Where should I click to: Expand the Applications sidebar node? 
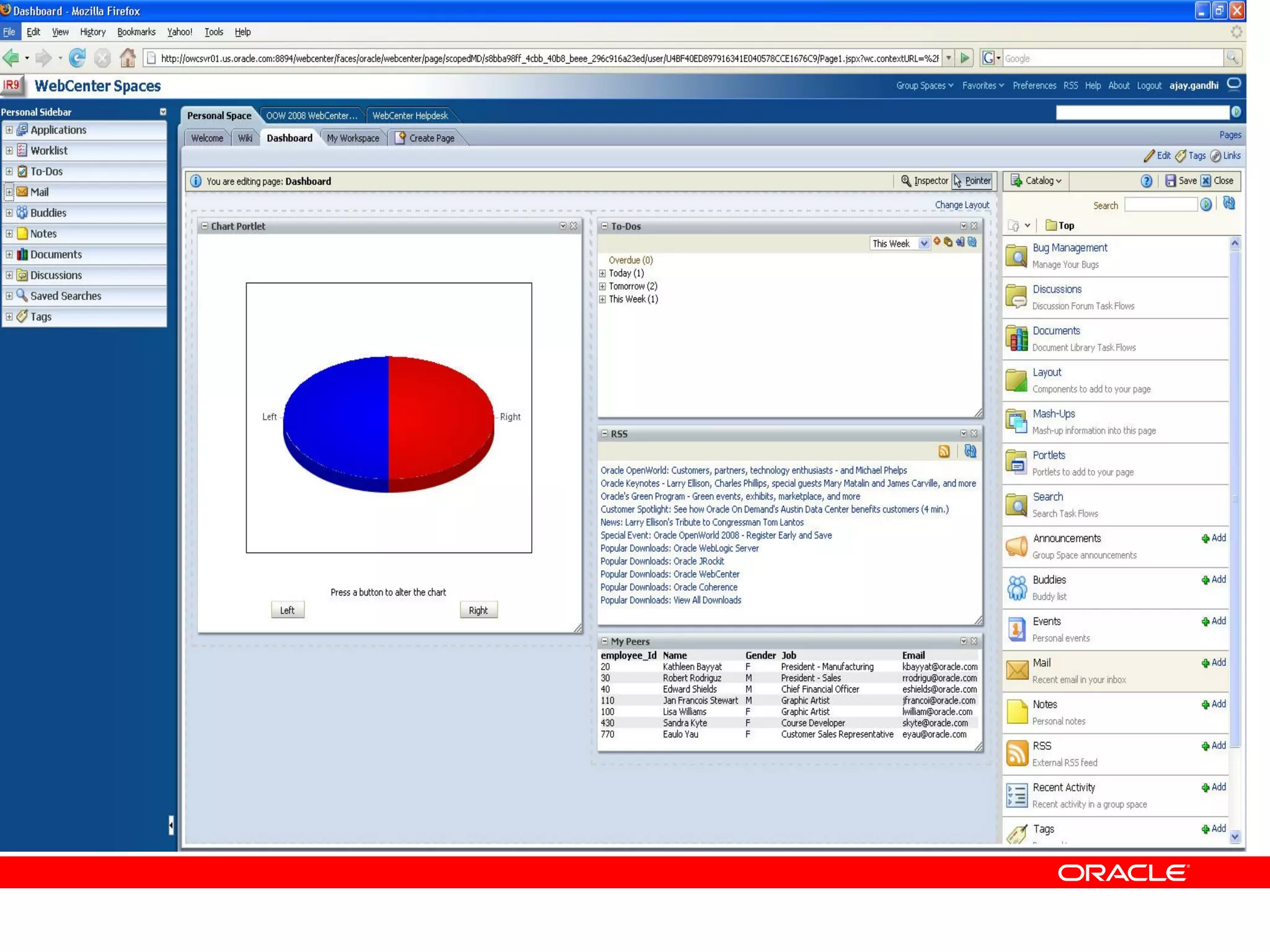coord(9,130)
